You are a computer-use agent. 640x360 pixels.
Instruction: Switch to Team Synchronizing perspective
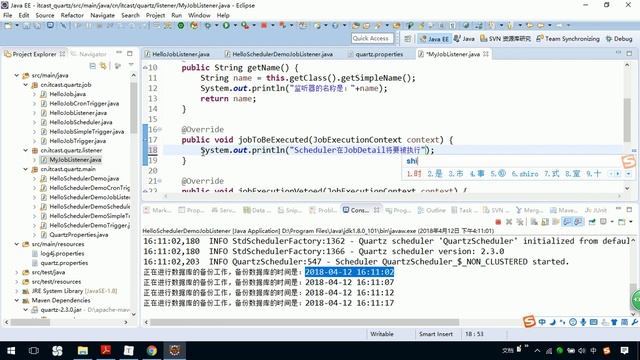568,39
